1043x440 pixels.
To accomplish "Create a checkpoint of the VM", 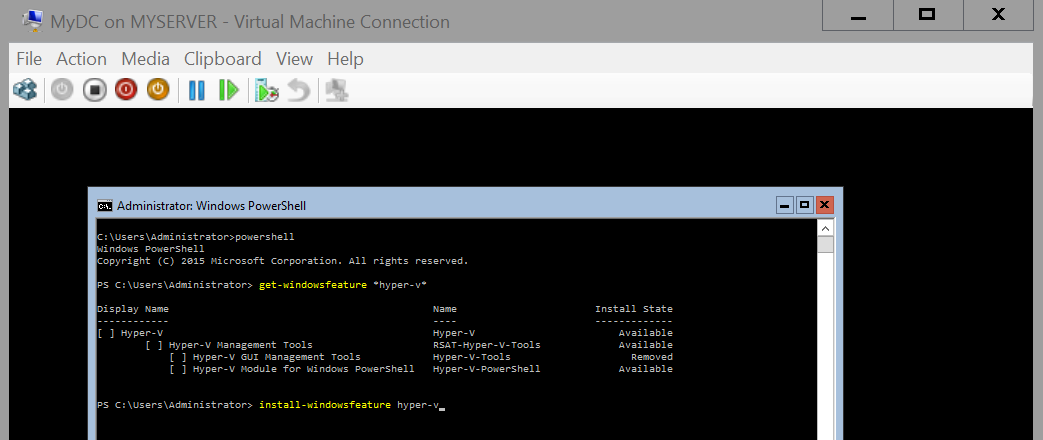I will 266,90.
